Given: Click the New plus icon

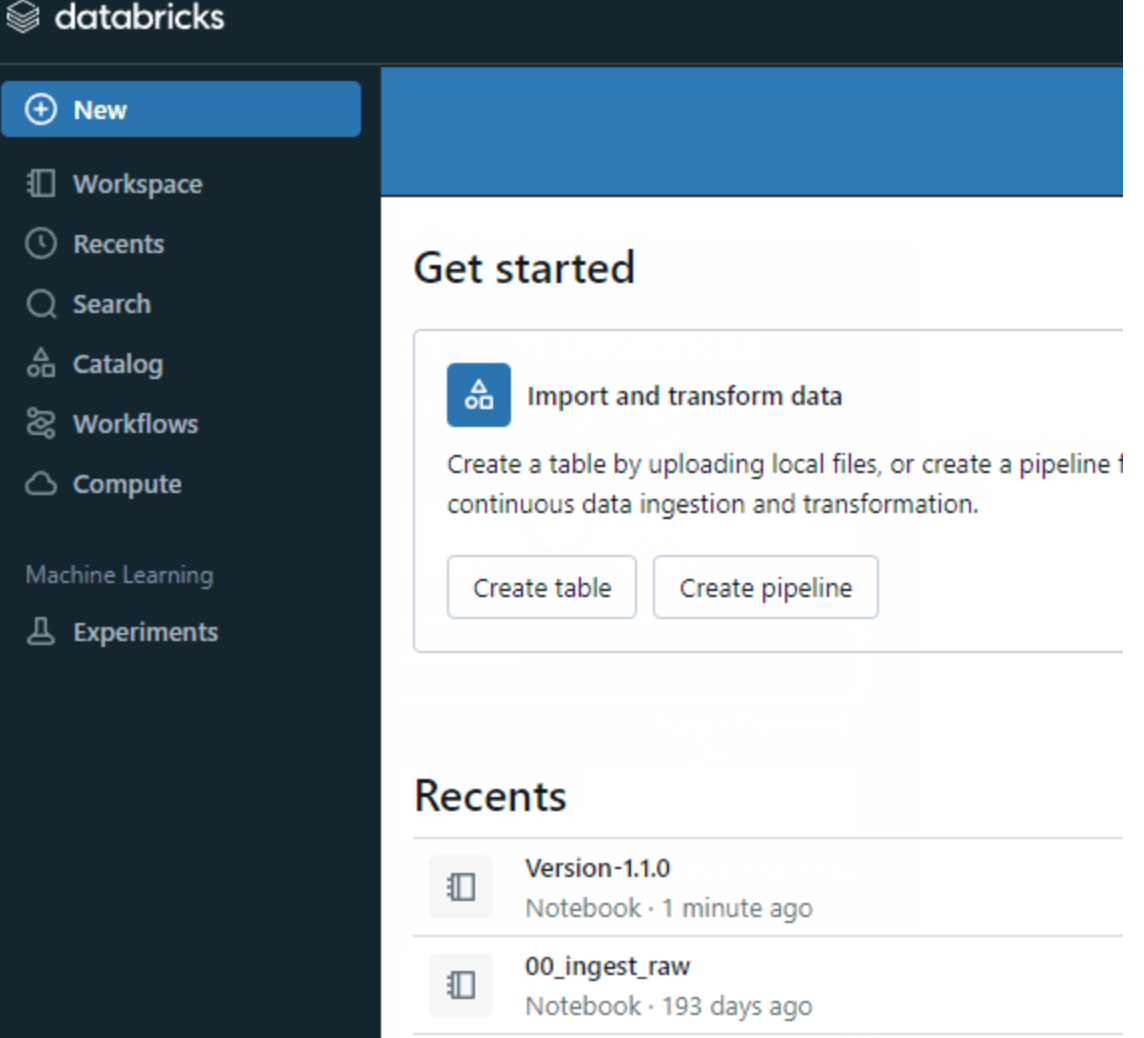Looking at the screenshot, I should [x=40, y=109].
